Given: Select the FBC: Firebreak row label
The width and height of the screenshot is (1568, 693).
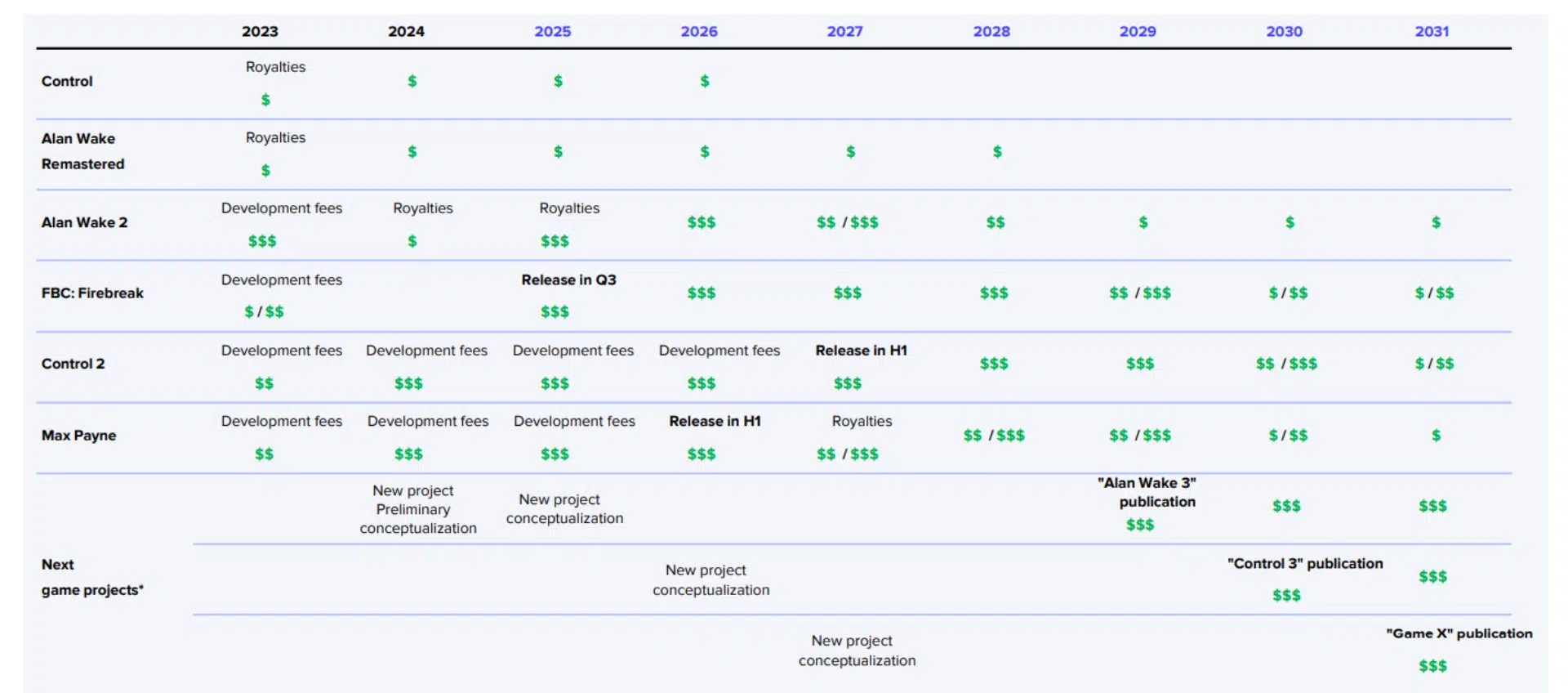Looking at the screenshot, I should click(92, 293).
